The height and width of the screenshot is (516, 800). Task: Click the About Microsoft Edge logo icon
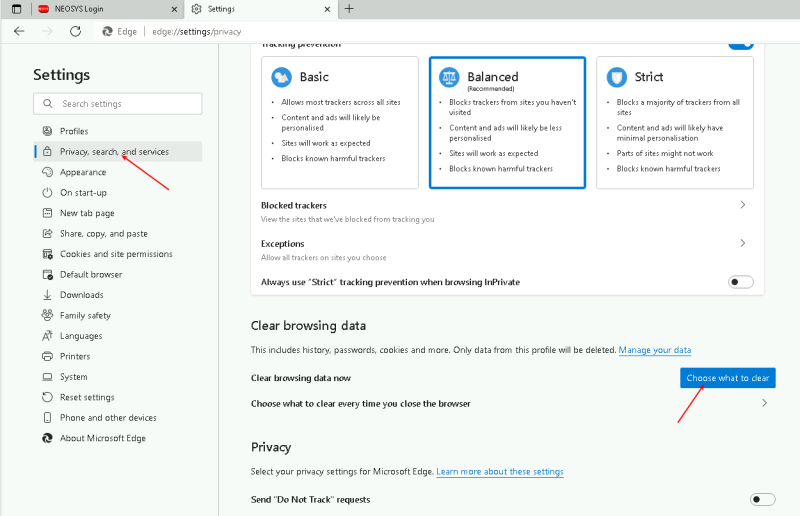[x=47, y=438]
